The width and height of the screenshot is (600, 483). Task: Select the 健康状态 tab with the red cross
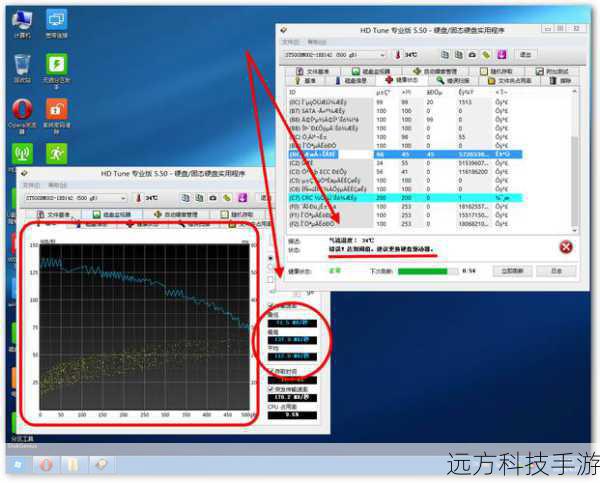401,80
